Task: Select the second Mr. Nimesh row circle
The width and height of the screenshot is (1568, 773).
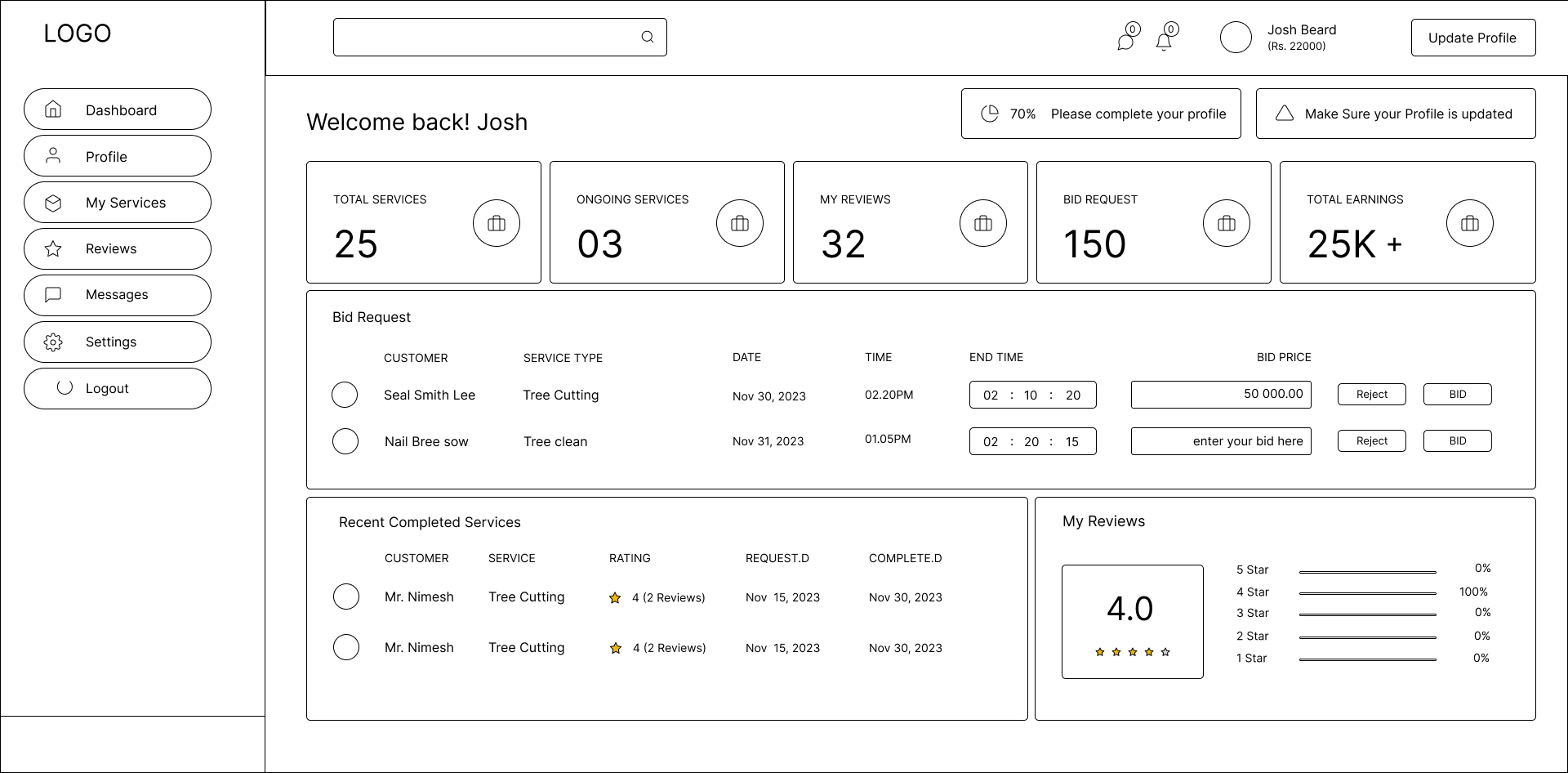Action: 346,647
